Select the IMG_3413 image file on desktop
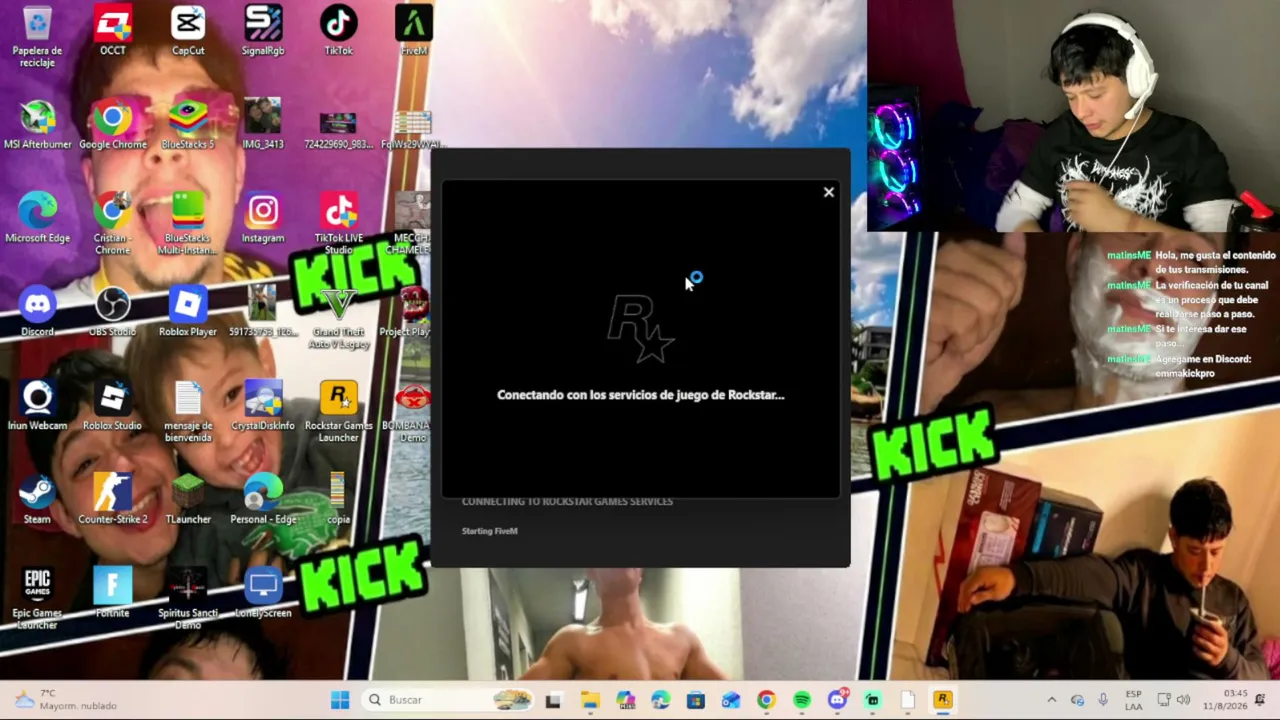The image size is (1280, 720). click(x=263, y=124)
